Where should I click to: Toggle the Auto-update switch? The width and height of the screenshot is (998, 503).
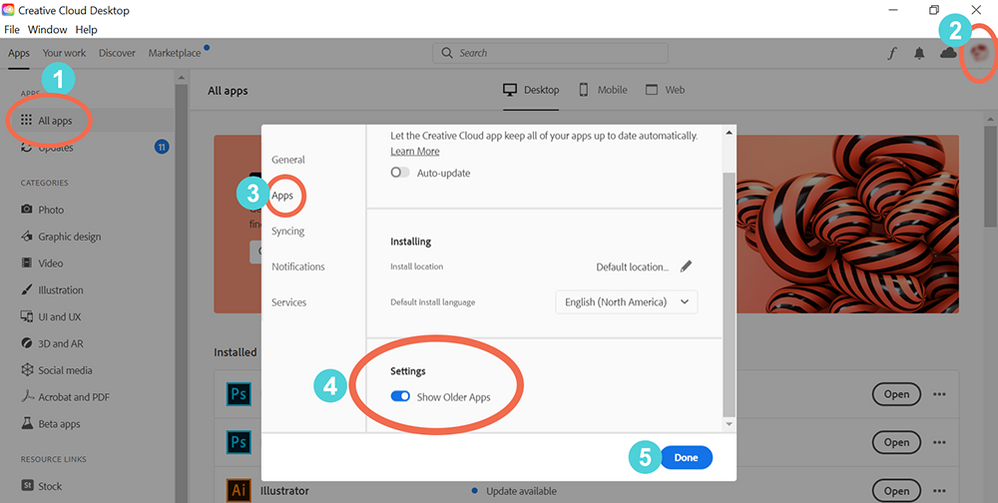pyautogui.click(x=400, y=173)
